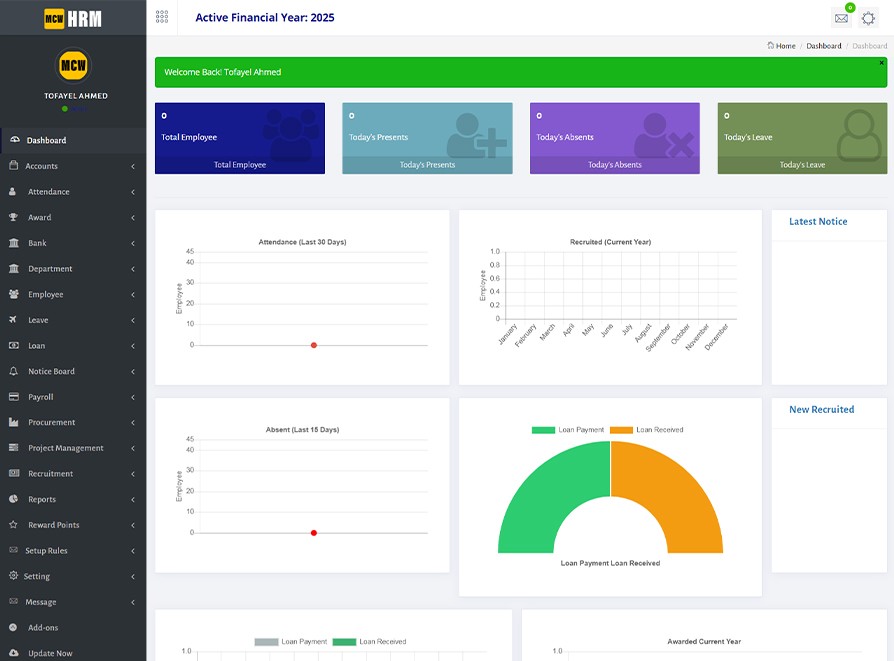Open the settings gear icon in header

pos(869,18)
